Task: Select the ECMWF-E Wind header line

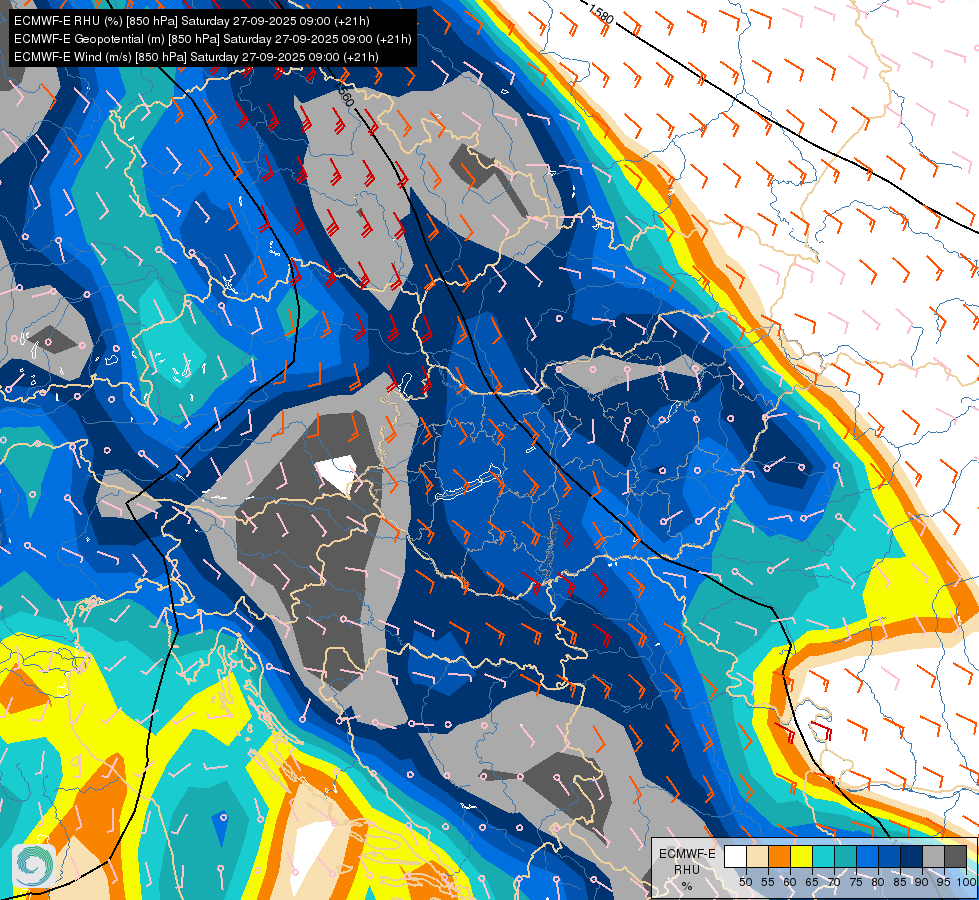Action: click(196, 57)
